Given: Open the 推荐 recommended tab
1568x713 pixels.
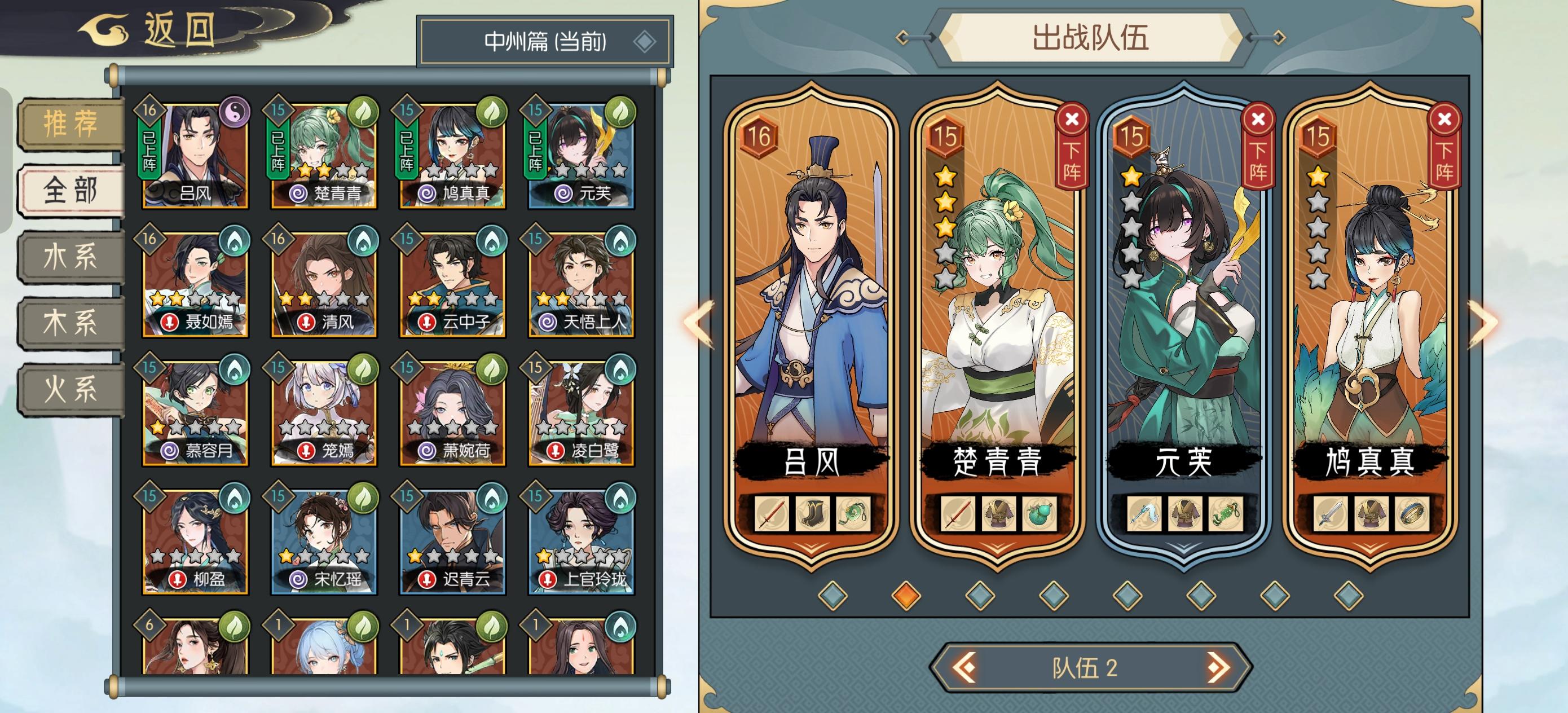Looking at the screenshot, I should [71, 124].
